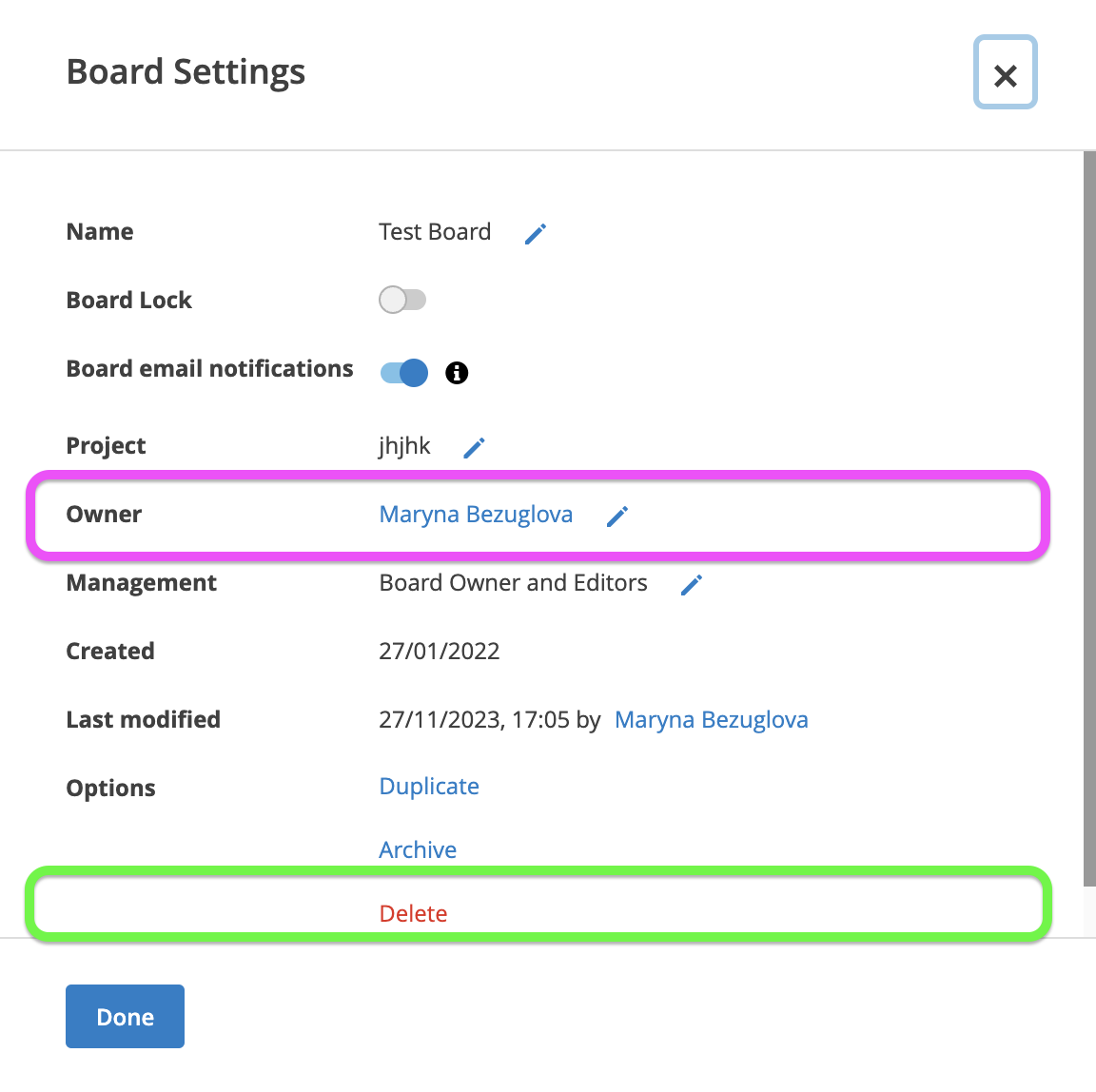This screenshot has height=1092, width=1096.
Task: Edit the board name with pencil icon
Action: click(x=536, y=234)
